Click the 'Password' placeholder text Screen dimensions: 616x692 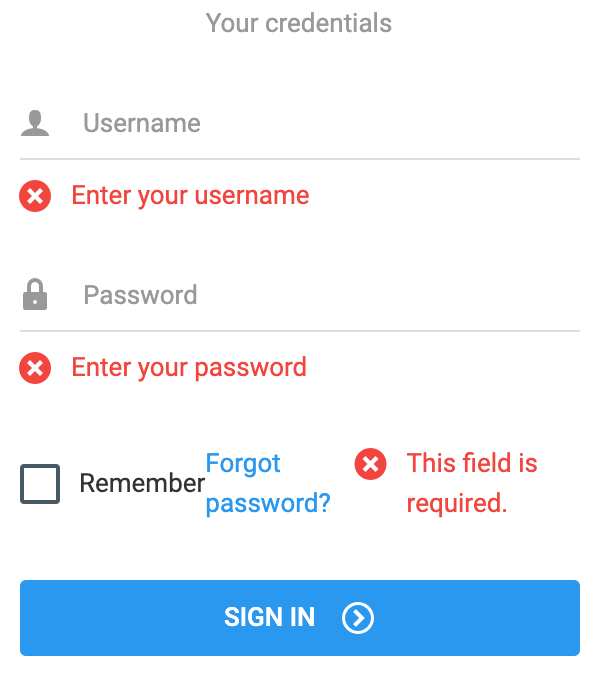(140, 295)
